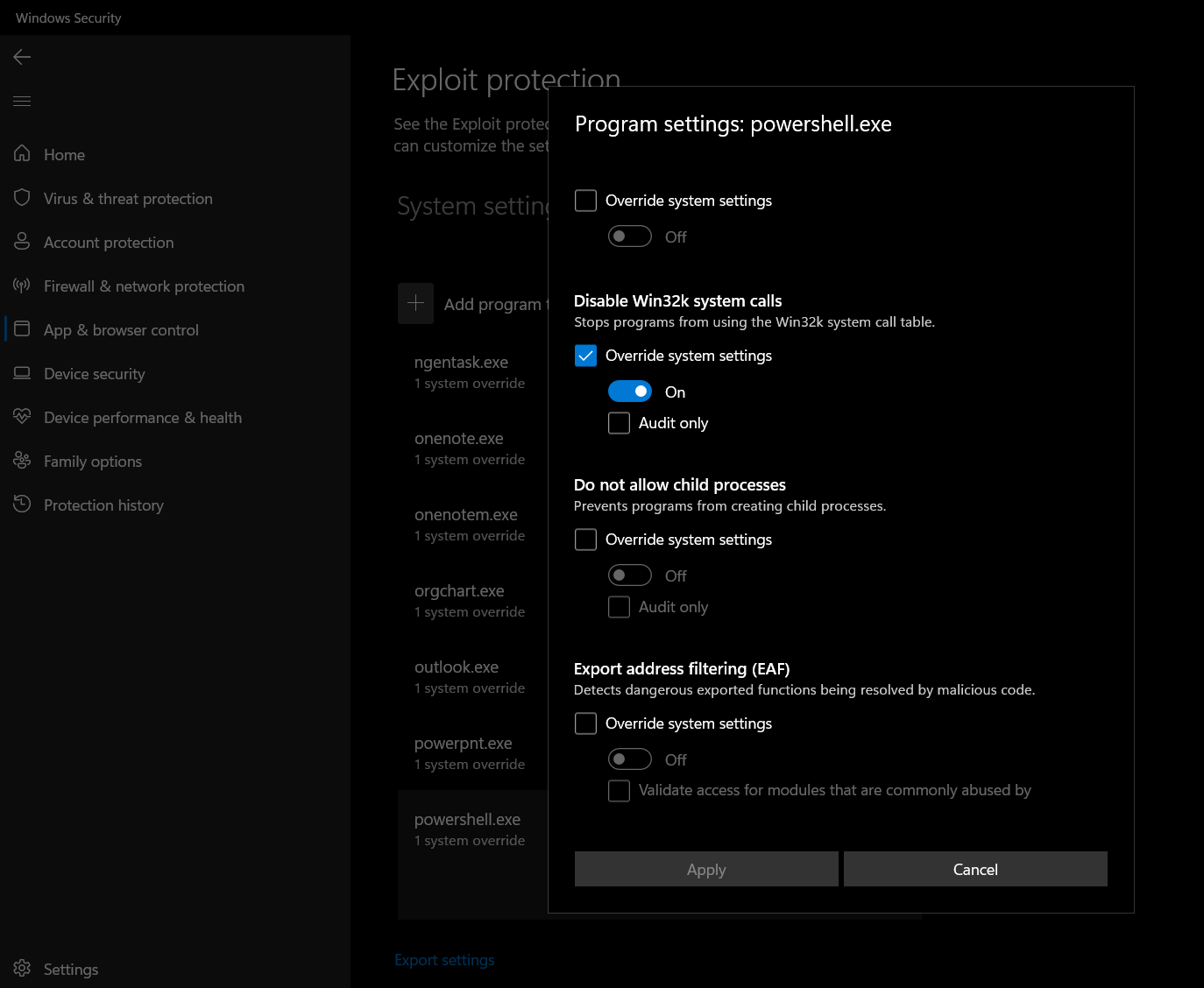Go to Protection history page
The height and width of the screenshot is (988, 1204).
tap(103, 505)
